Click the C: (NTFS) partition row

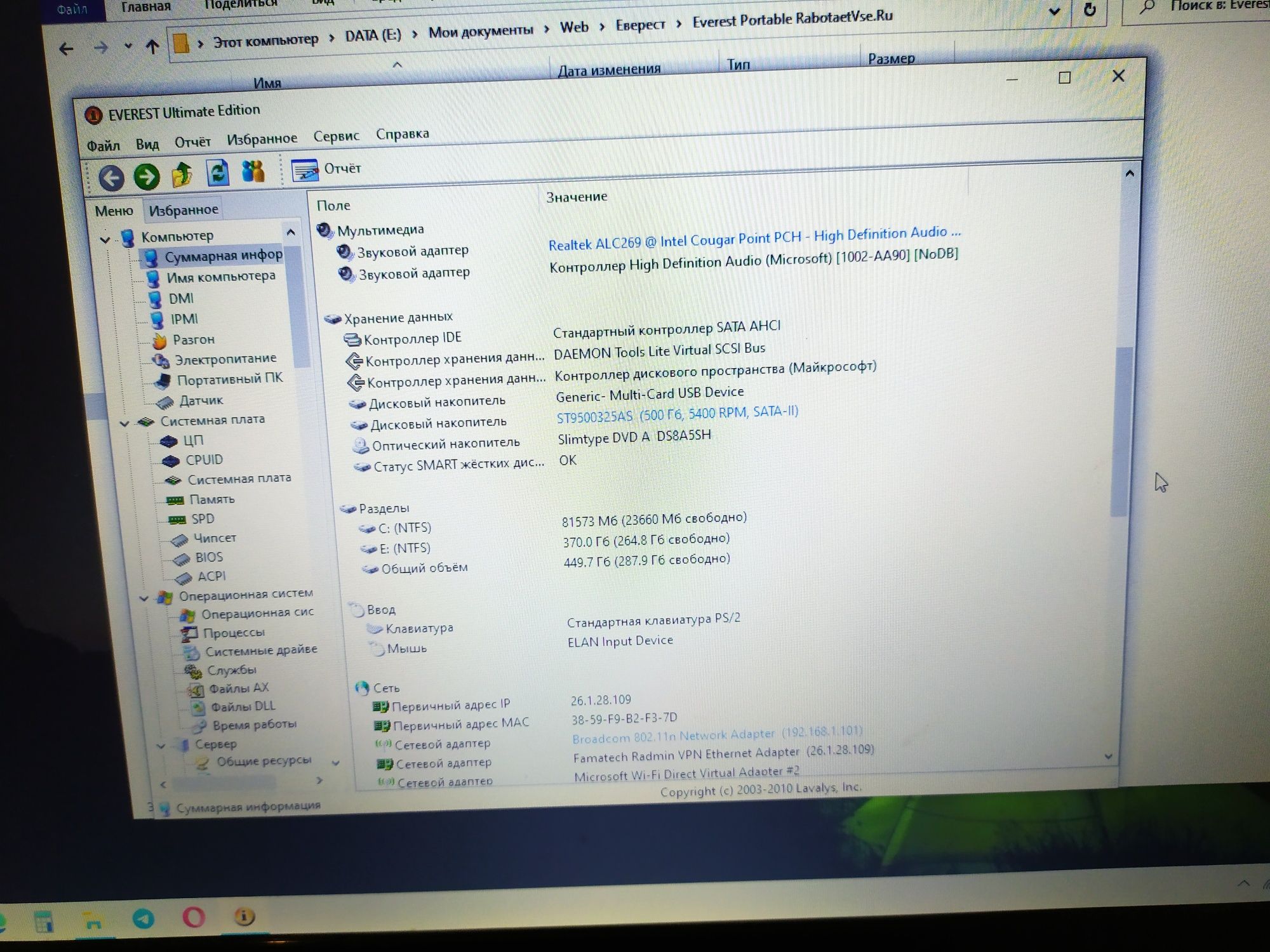click(552, 524)
